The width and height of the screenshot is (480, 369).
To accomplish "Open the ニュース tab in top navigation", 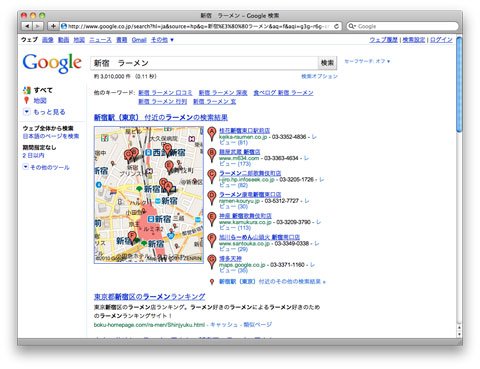I will (100, 40).
